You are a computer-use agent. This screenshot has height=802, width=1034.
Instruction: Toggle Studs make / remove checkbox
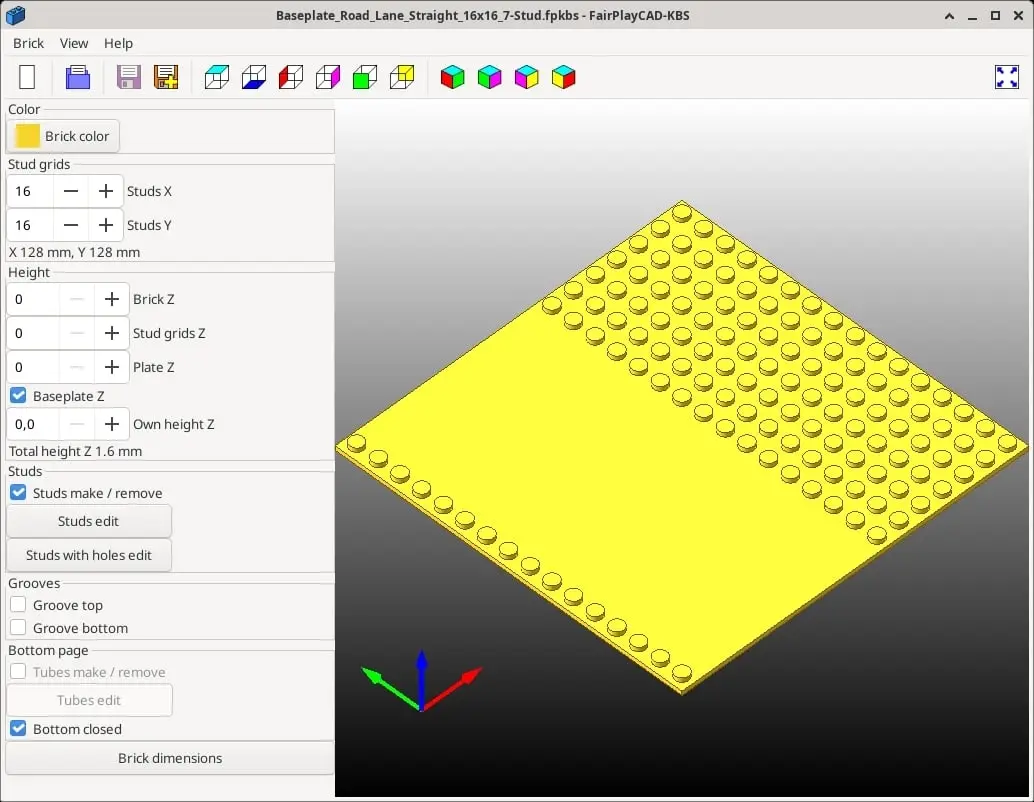click(x=18, y=493)
